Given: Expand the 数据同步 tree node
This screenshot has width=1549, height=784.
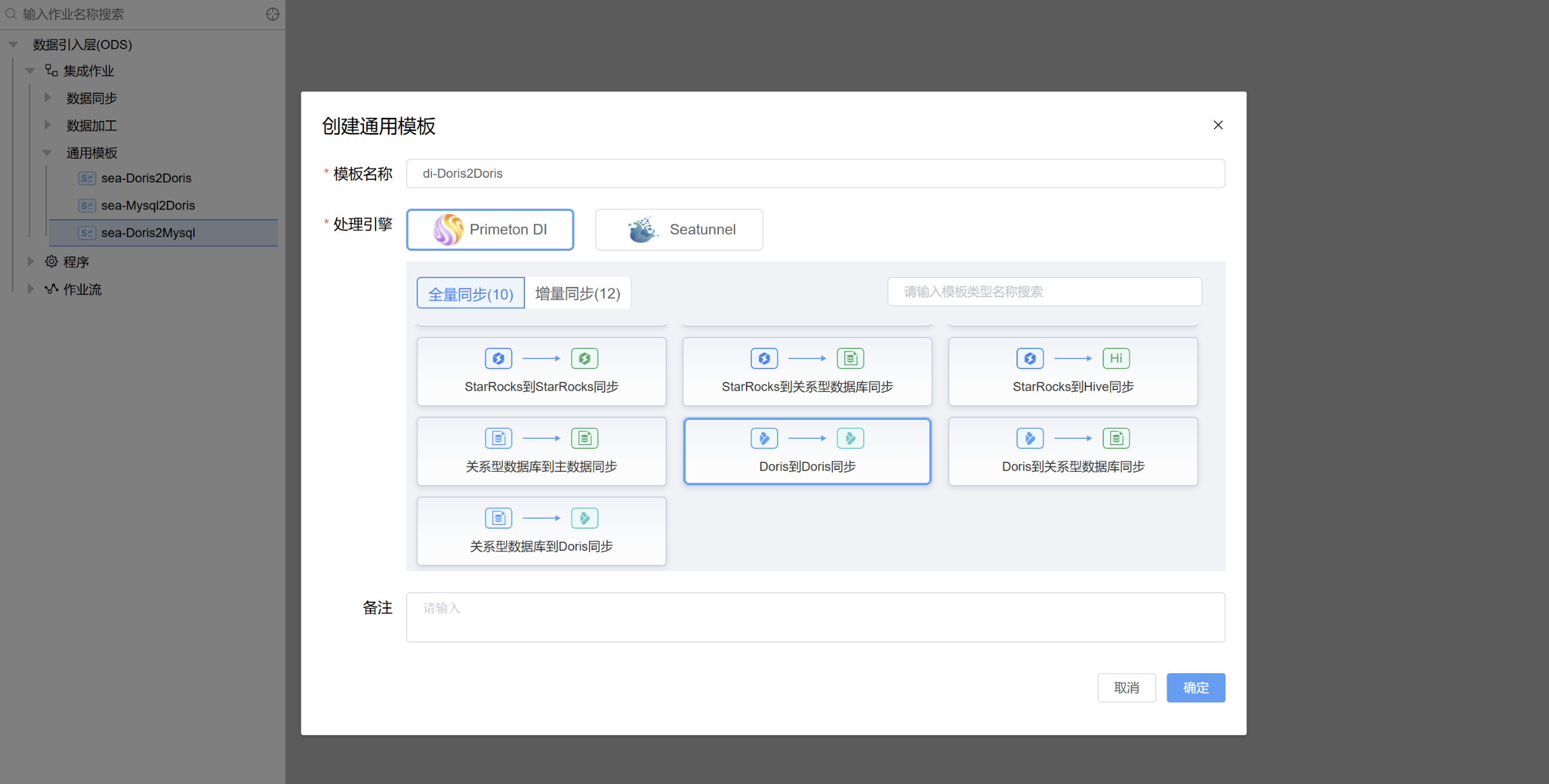Looking at the screenshot, I should point(47,98).
